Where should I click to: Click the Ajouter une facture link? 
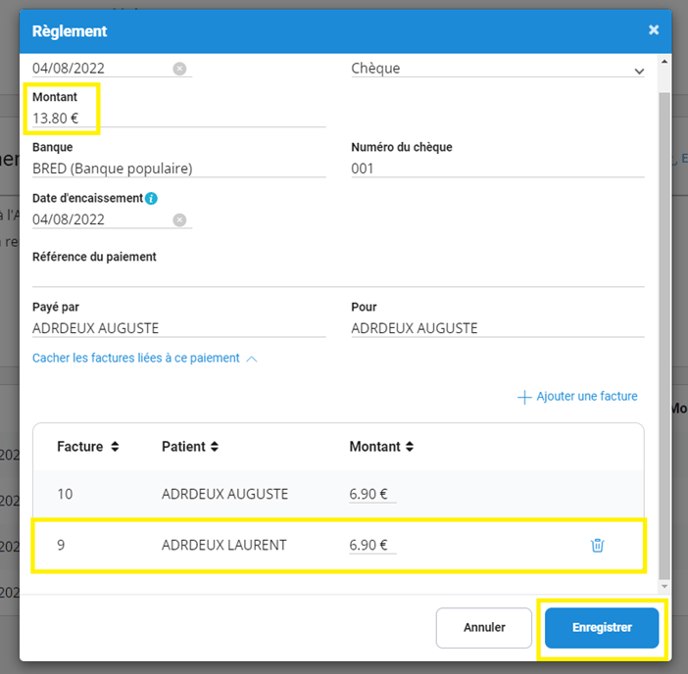(x=587, y=397)
